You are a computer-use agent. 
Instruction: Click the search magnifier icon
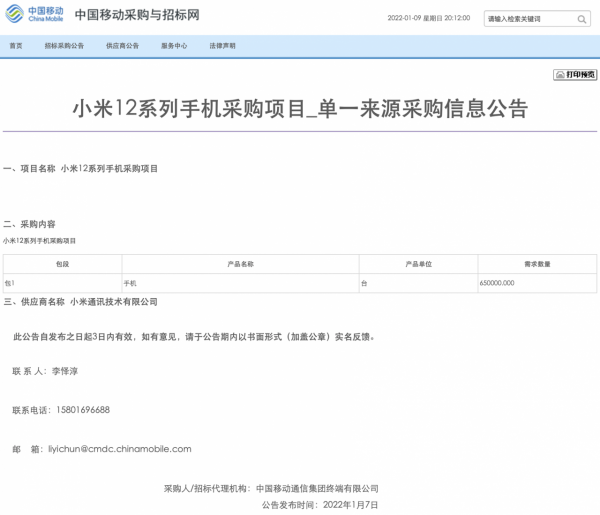click(582, 19)
